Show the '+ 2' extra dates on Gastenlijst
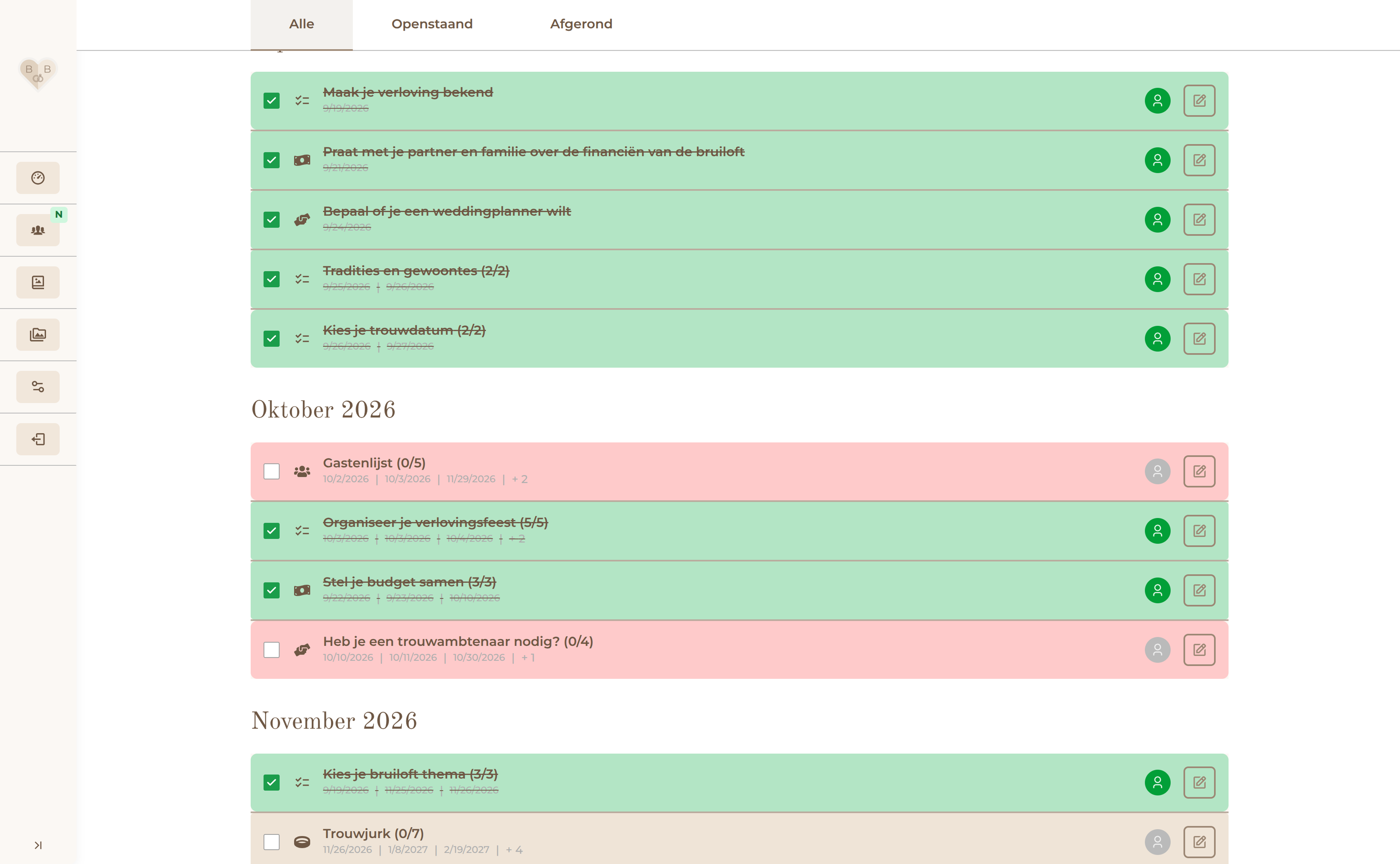 pyautogui.click(x=520, y=479)
